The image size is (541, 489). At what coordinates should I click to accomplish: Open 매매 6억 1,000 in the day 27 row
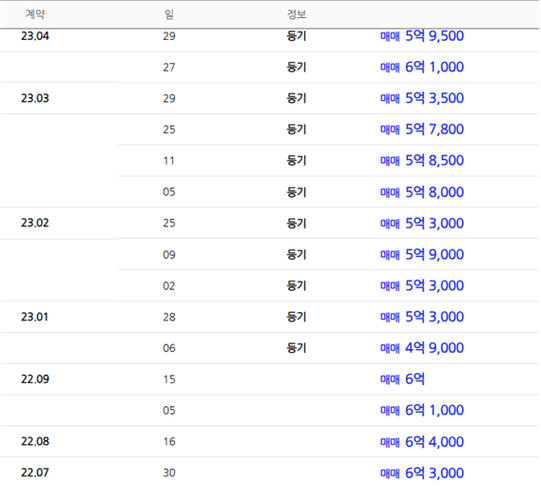pyautogui.click(x=422, y=67)
